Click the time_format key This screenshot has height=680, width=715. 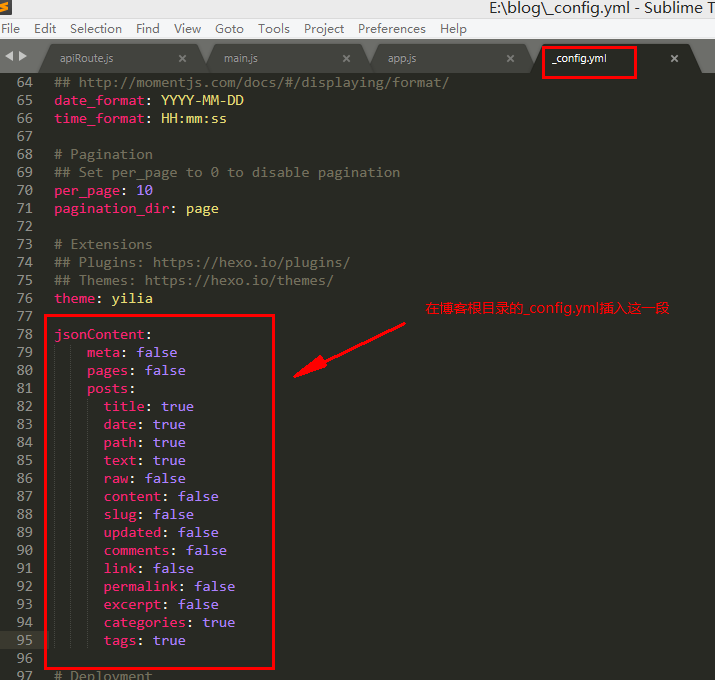(99, 119)
